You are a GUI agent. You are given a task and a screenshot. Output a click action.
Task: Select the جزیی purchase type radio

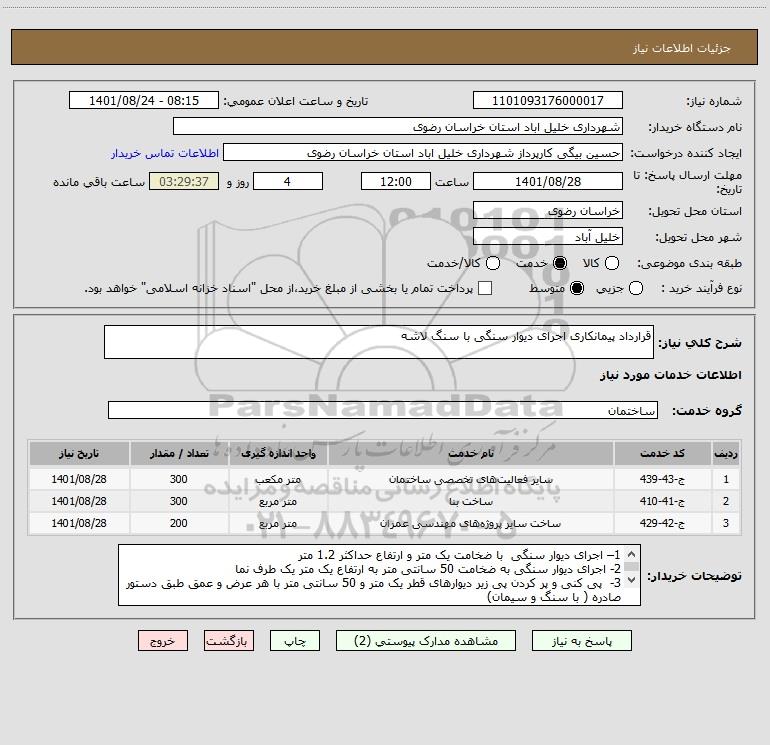(635, 288)
